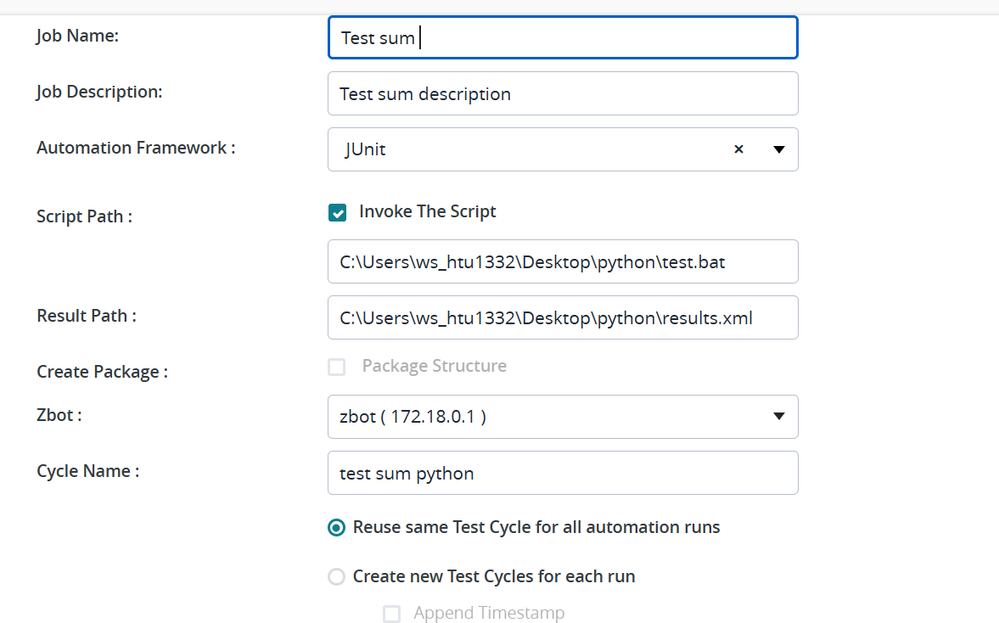
Task: Click the test.bat script path field
Action: point(562,262)
